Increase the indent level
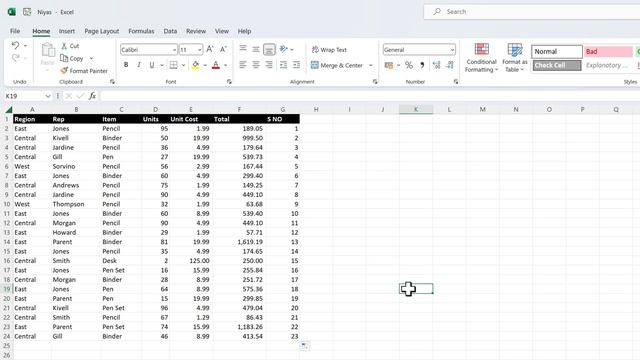 click(297, 65)
